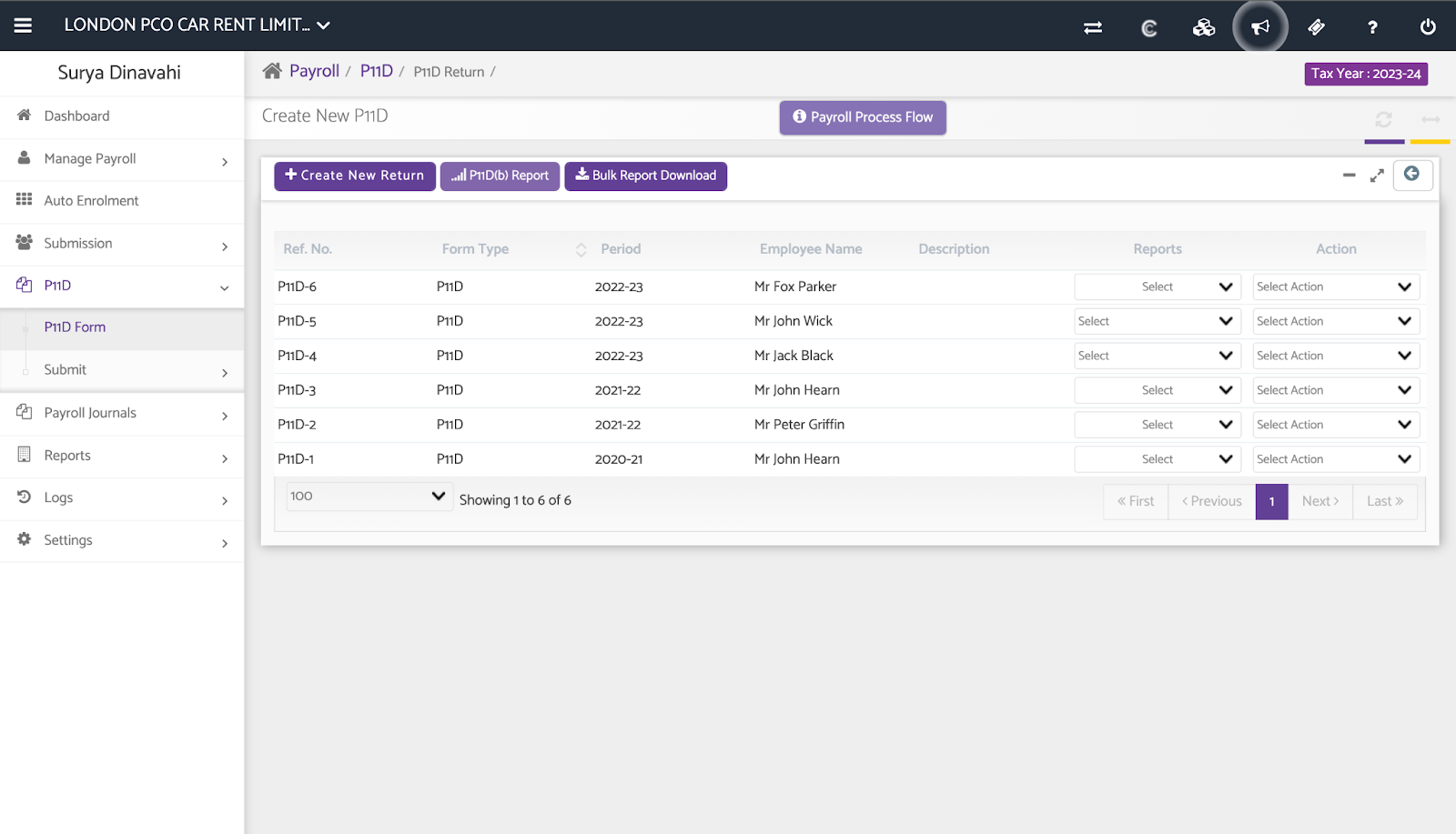Expand panel to fullscreen with arrows icon
The image size is (1456, 834).
(x=1377, y=175)
